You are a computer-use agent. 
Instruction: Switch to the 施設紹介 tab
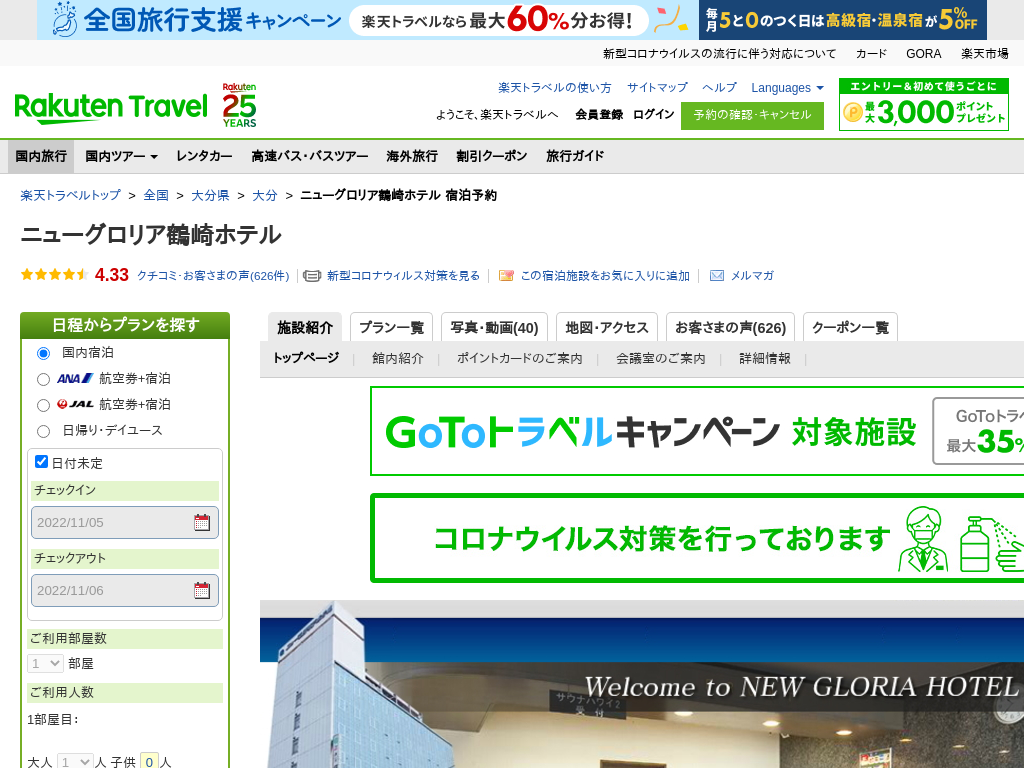tap(305, 327)
